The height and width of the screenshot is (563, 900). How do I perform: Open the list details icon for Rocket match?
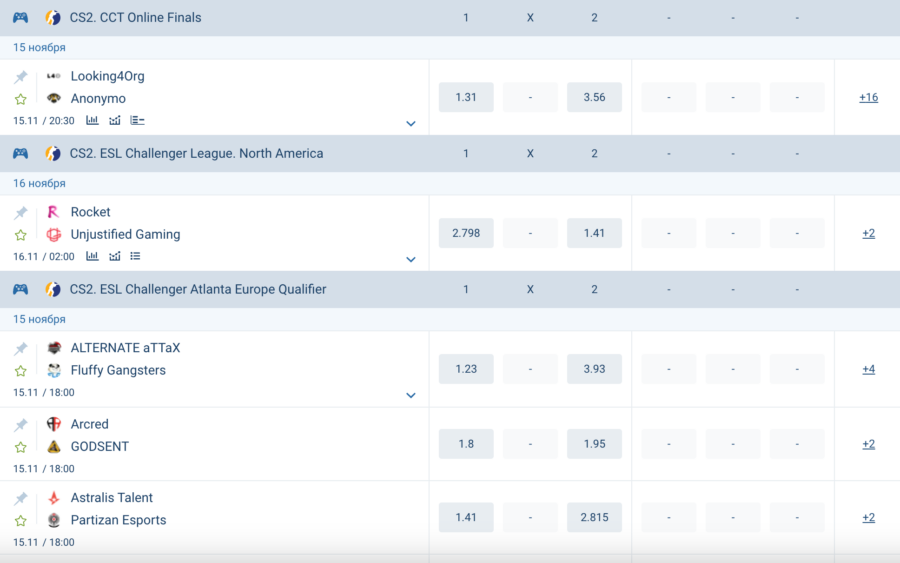(x=136, y=256)
